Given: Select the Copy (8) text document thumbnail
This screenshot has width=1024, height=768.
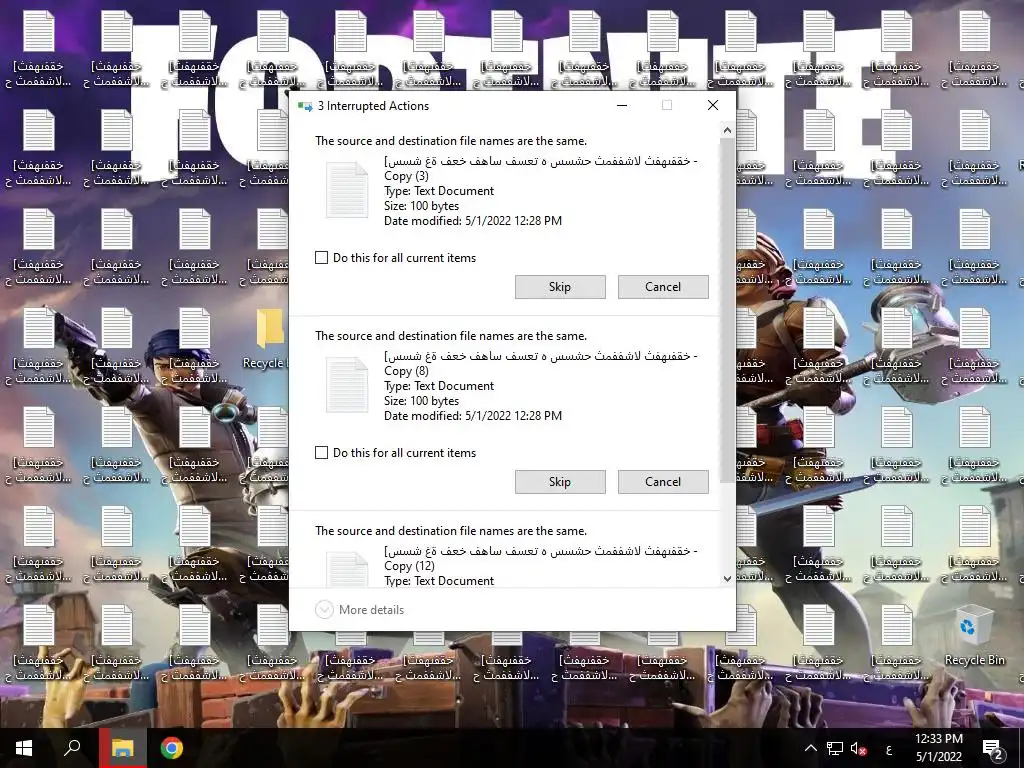Looking at the screenshot, I should [x=347, y=385].
